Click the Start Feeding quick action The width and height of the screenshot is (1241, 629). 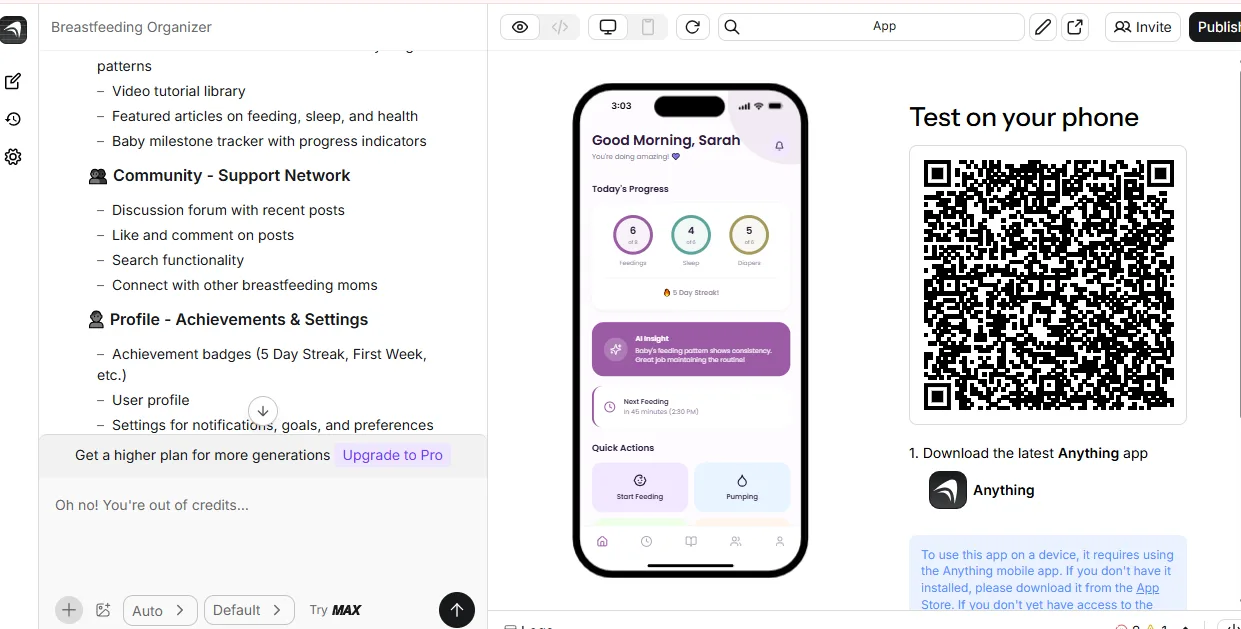(640, 487)
